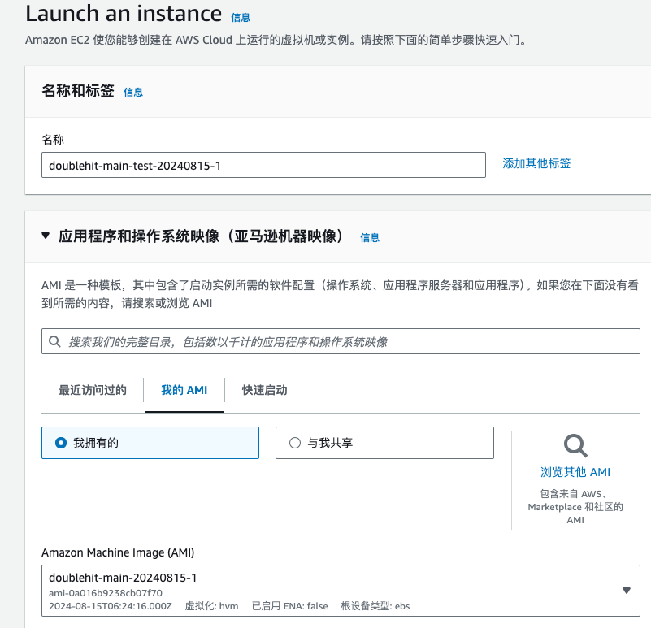Image resolution: width=651 pixels, height=628 pixels.
Task: Open 信息 link beside 应用程序和操作系统映像 heading
Action: pos(370,238)
